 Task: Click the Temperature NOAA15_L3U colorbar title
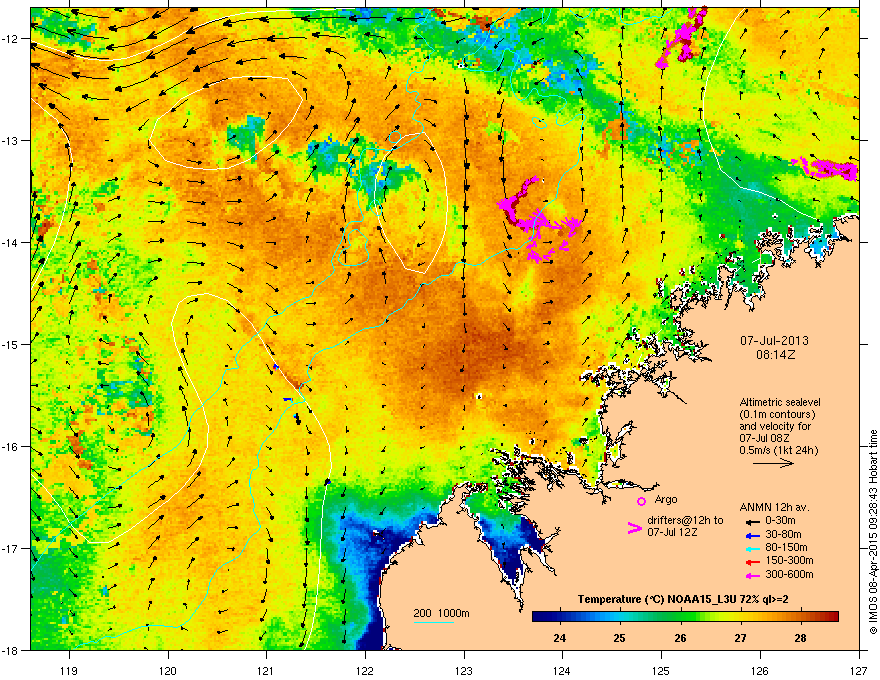pos(682,600)
